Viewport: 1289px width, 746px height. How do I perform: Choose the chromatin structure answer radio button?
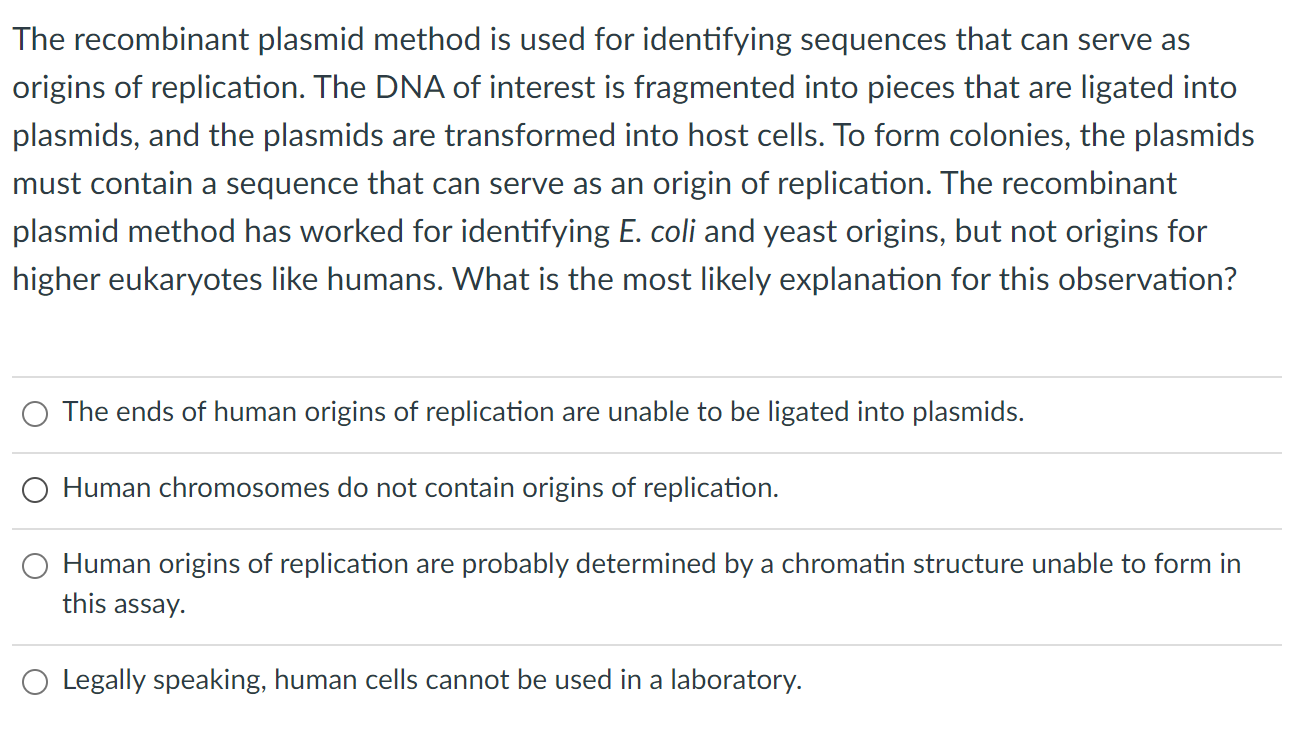pos(35,564)
